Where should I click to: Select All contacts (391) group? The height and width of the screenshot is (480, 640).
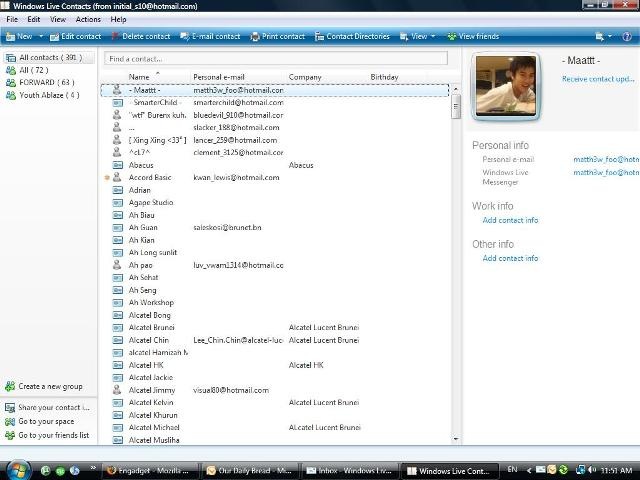(x=49, y=58)
